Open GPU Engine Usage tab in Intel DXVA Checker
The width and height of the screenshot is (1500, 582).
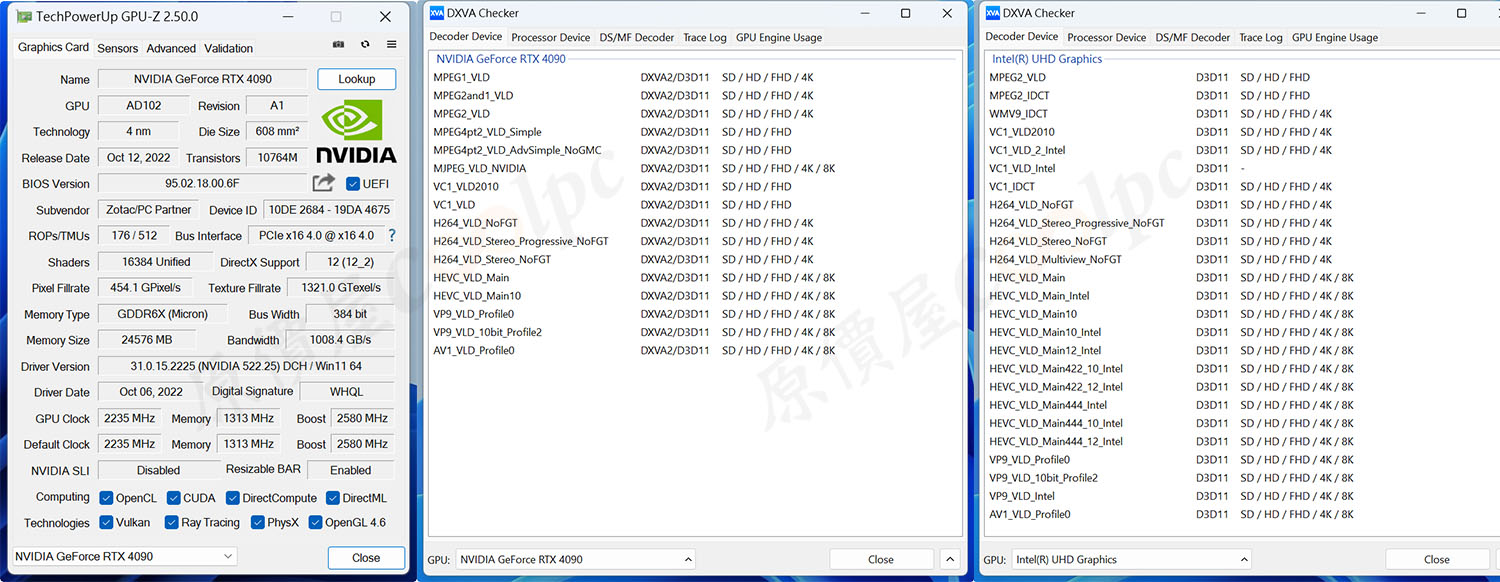[x=1335, y=38]
